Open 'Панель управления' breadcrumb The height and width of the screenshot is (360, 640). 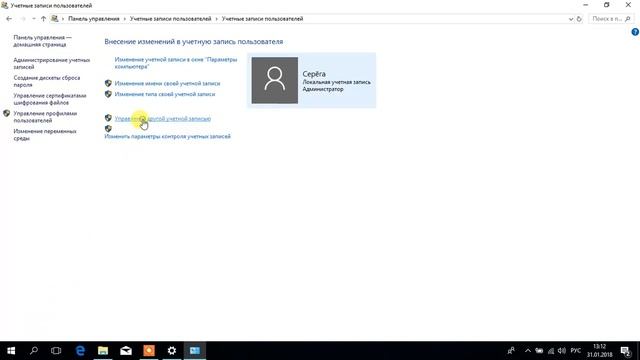point(94,19)
